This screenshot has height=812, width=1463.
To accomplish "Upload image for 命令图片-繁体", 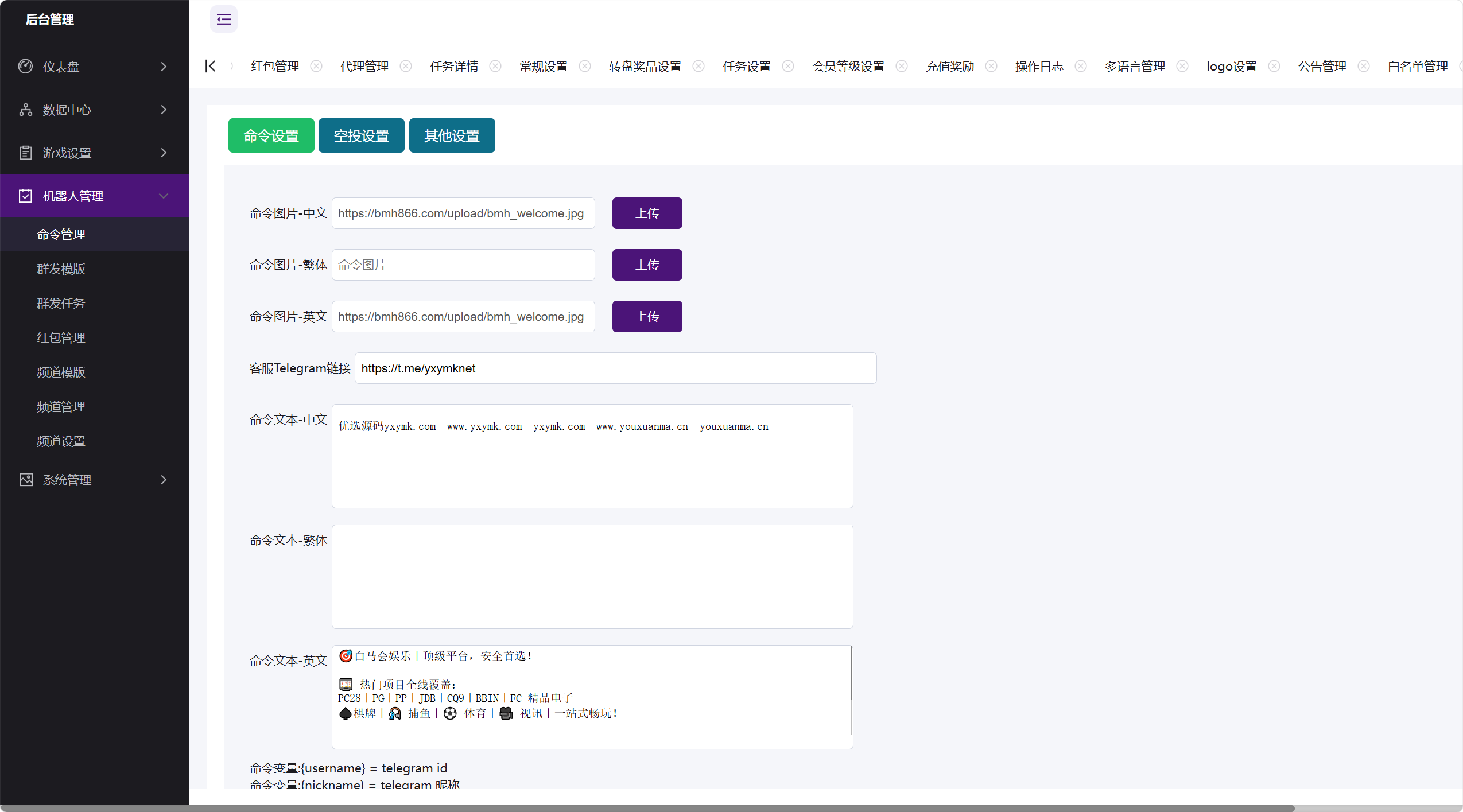I will [x=647, y=265].
